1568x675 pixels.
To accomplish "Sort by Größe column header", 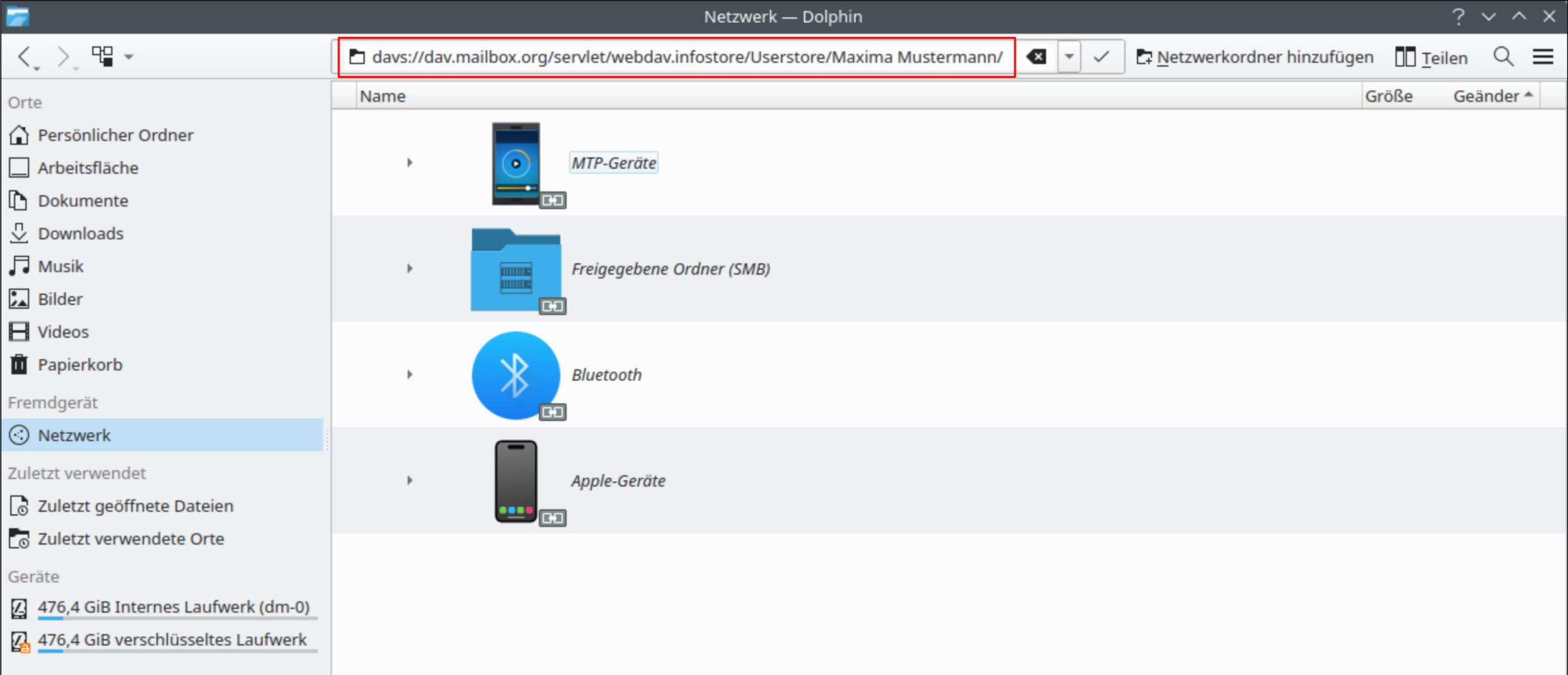I will point(1389,96).
